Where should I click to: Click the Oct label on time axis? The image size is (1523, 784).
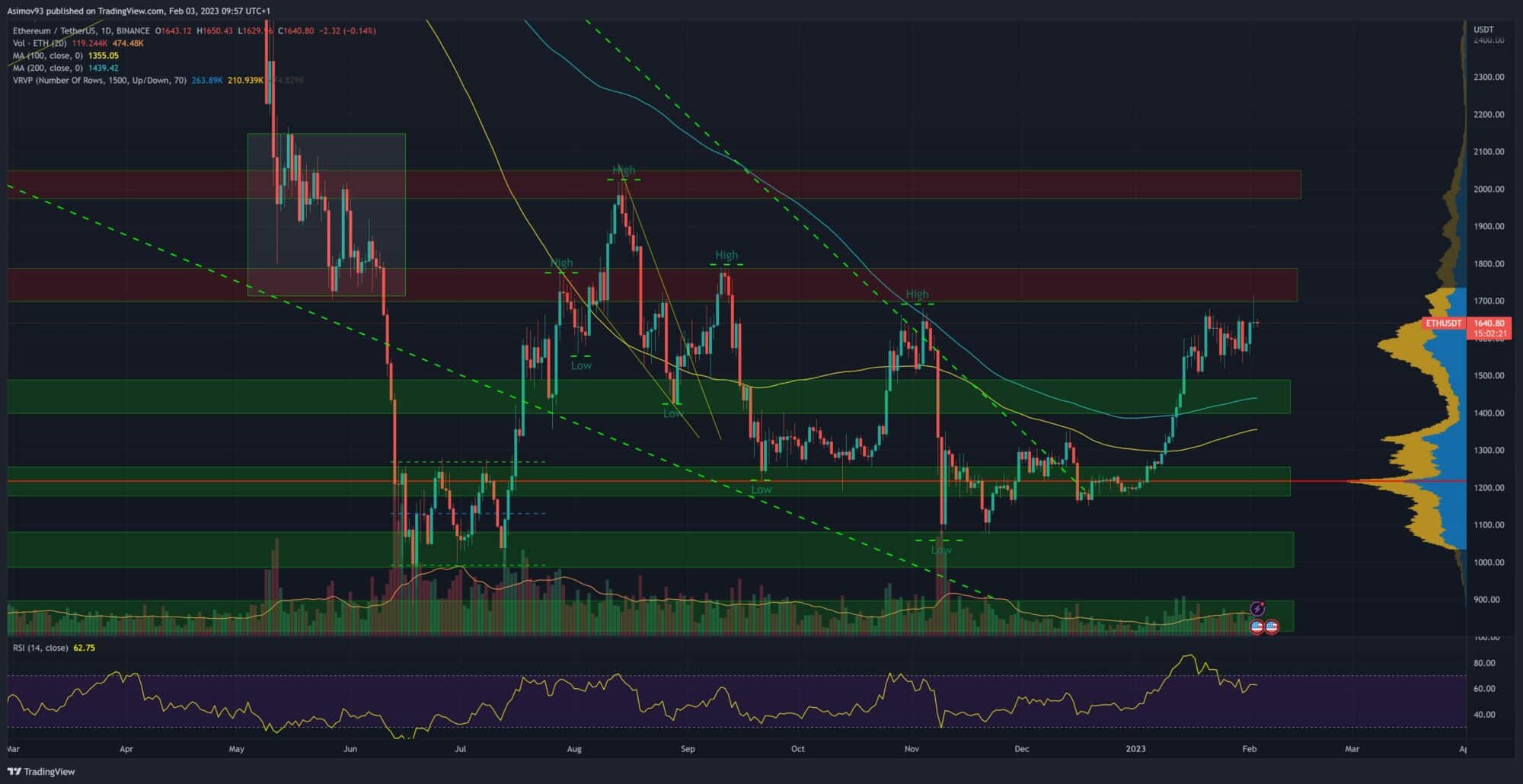pos(798,749)
